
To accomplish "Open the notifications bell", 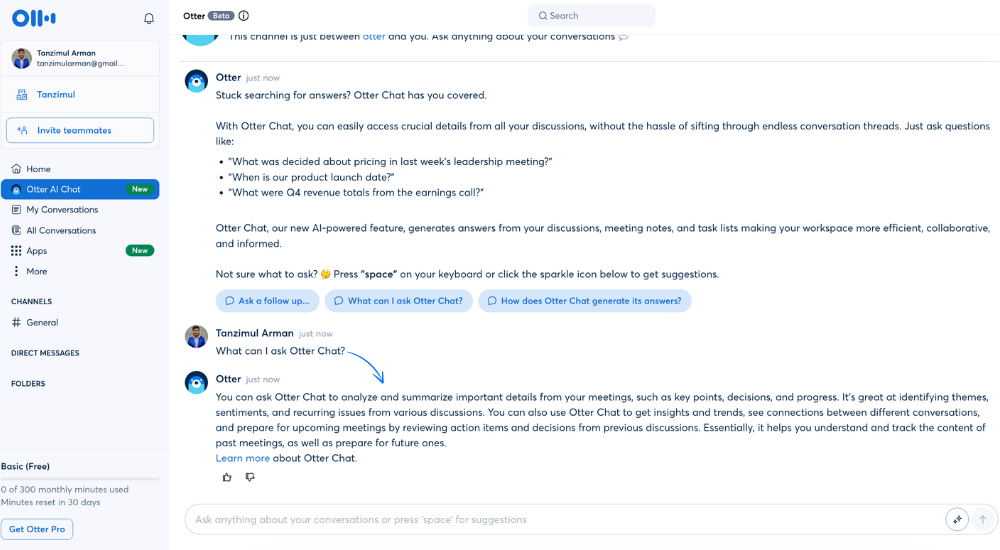I will coord(149,19).
